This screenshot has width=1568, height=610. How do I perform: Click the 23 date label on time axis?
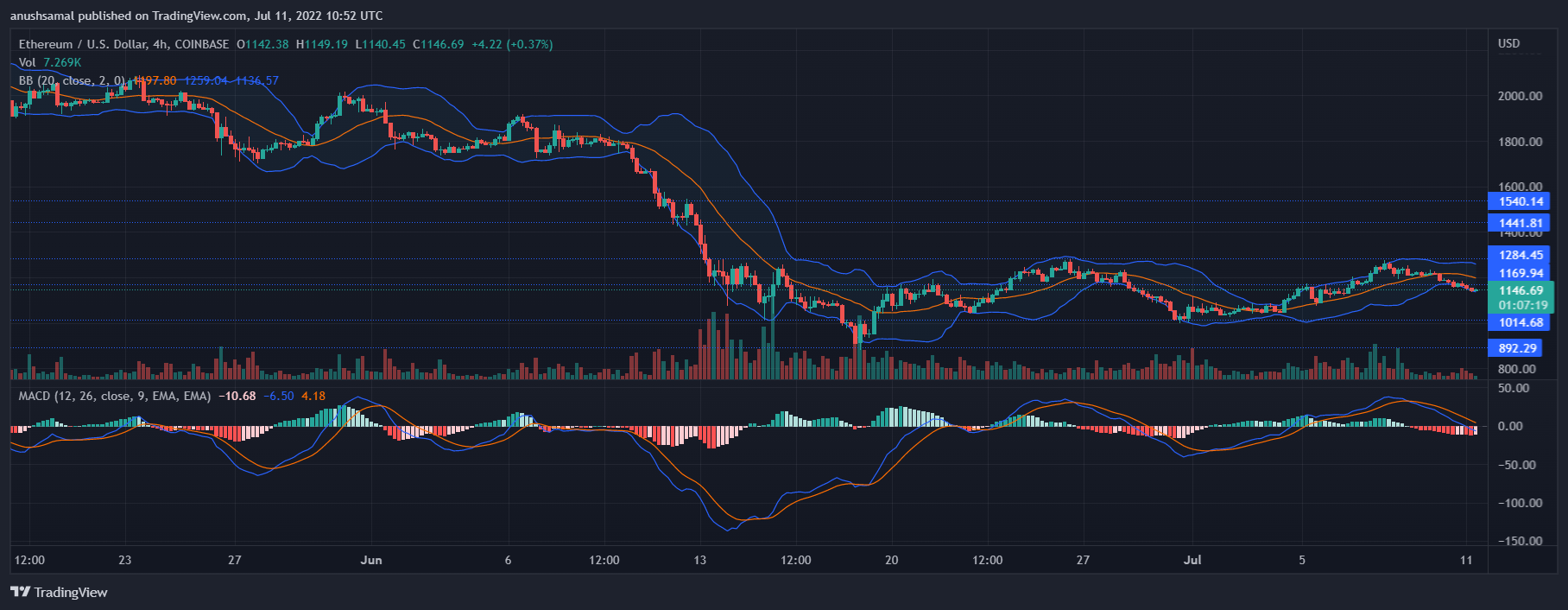(125, 560)
